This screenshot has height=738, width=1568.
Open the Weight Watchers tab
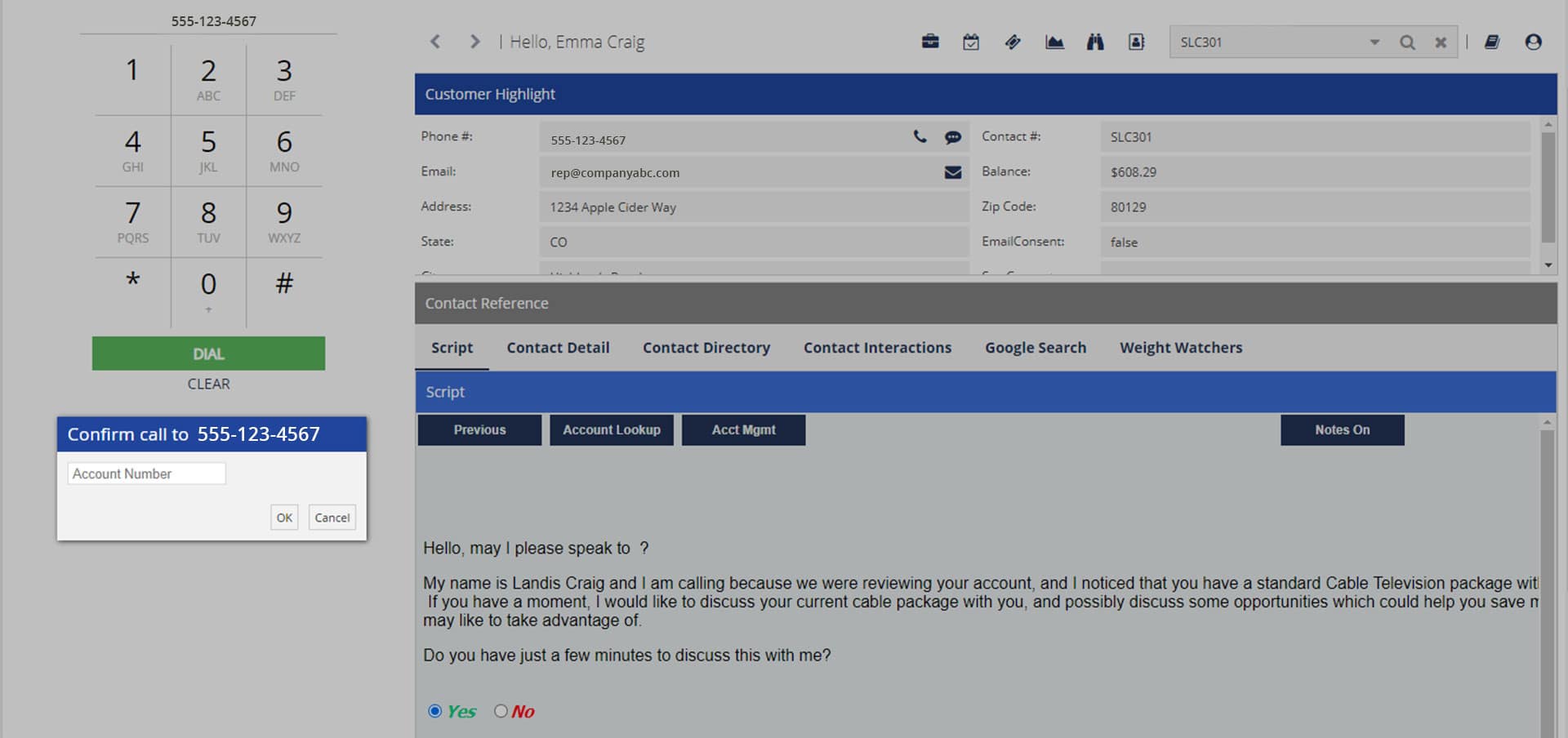1181,347
